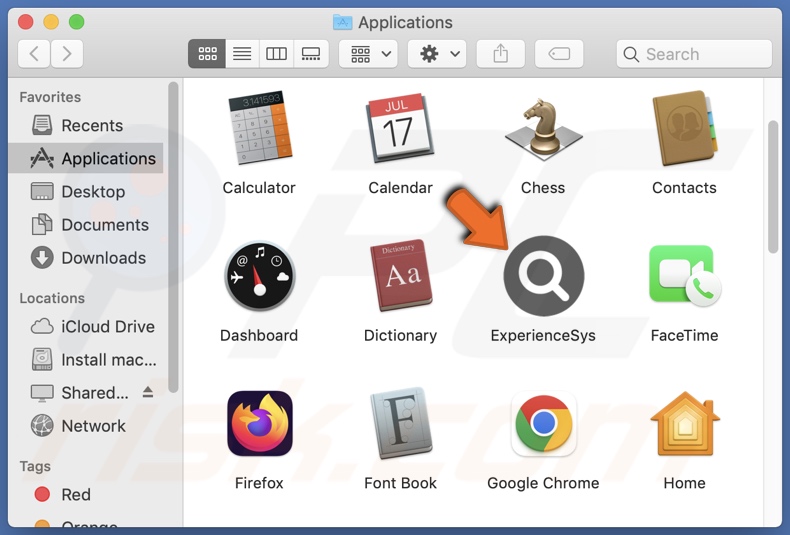Open Downloads in the sidebar
790x535 pixels.
(x=86, y=258)
